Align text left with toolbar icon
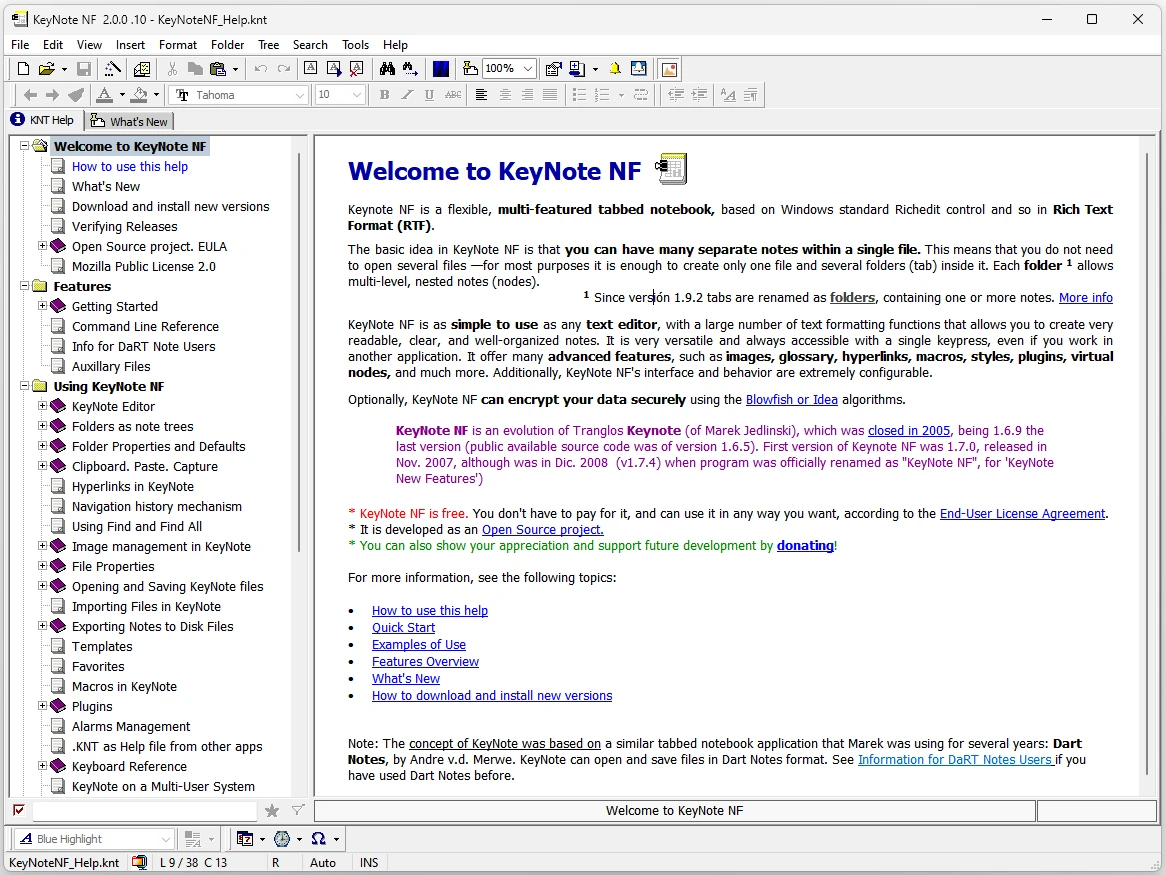 coord(482,95)
